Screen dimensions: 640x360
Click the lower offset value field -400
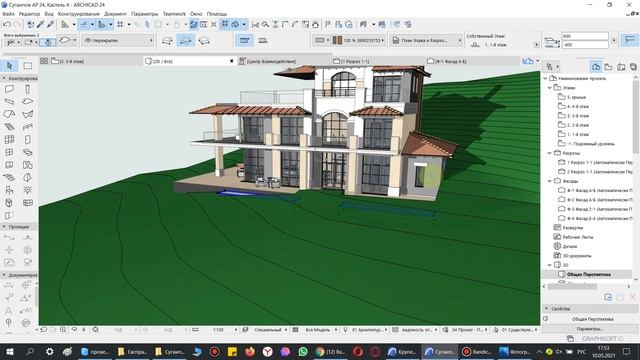(585, 44)
